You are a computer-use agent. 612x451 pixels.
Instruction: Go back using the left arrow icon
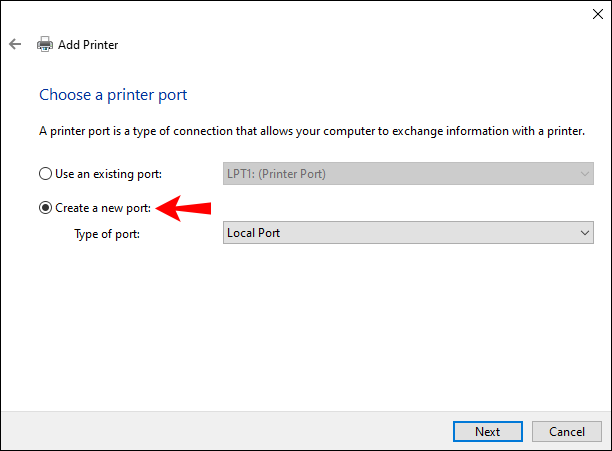15,44
